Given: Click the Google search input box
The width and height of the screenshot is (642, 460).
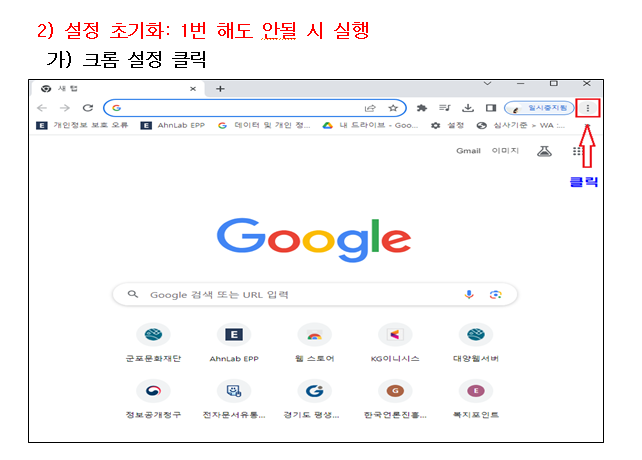Looking at the screenshot, I should pos(315,295).
